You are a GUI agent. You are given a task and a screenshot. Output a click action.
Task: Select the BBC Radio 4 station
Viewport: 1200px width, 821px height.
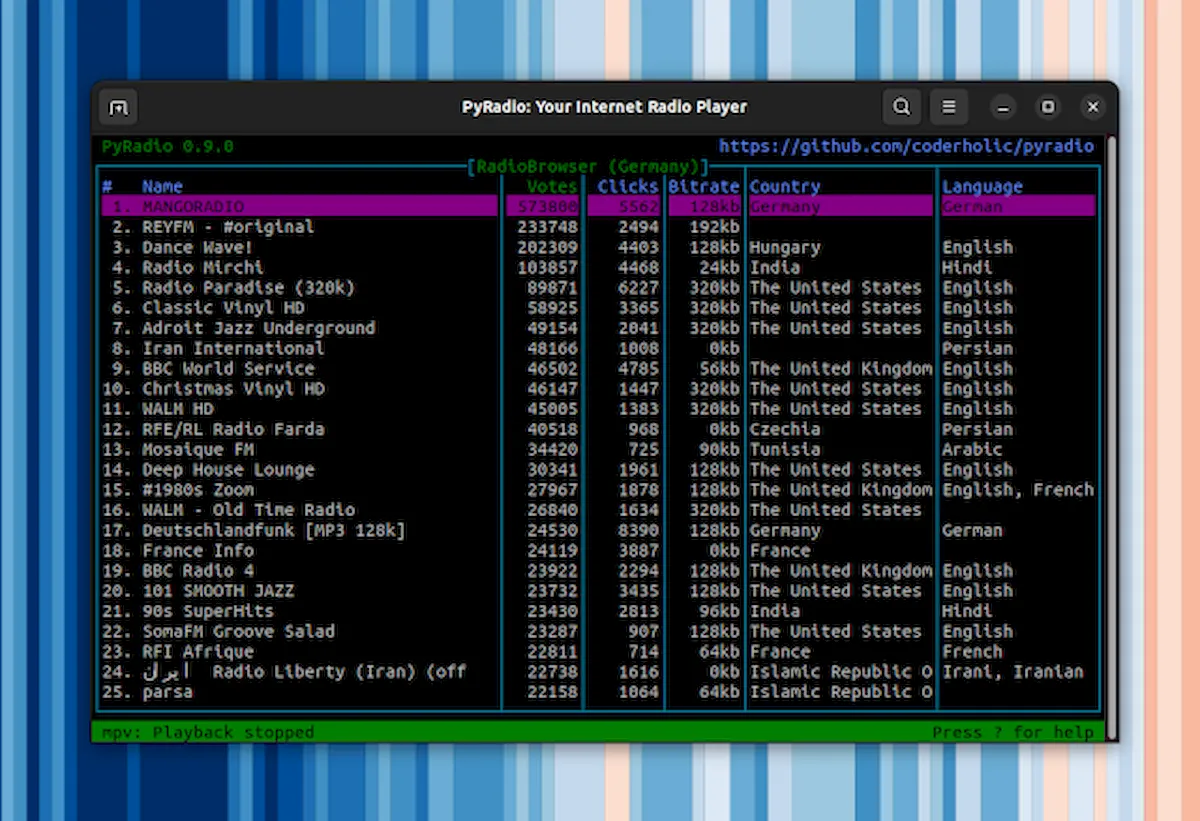(598, 570)
